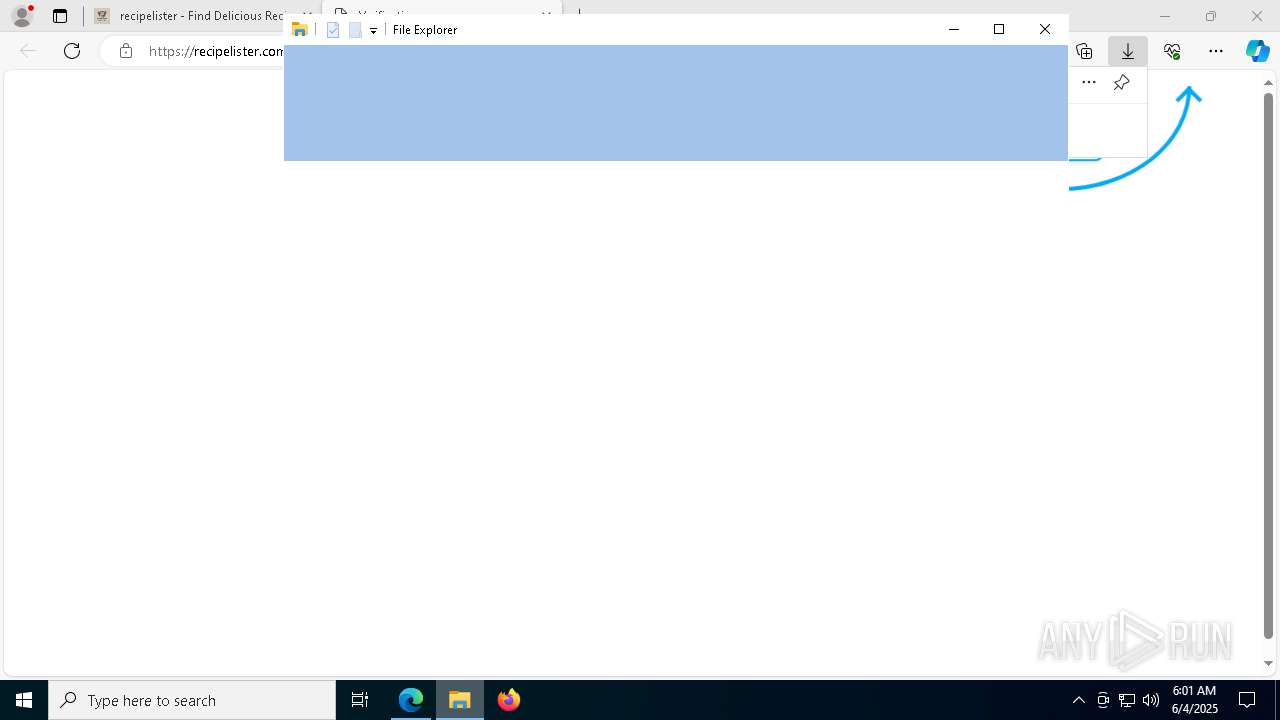
Task: Launch Copilot in Edge sidebar
Action: point(1258,51)
